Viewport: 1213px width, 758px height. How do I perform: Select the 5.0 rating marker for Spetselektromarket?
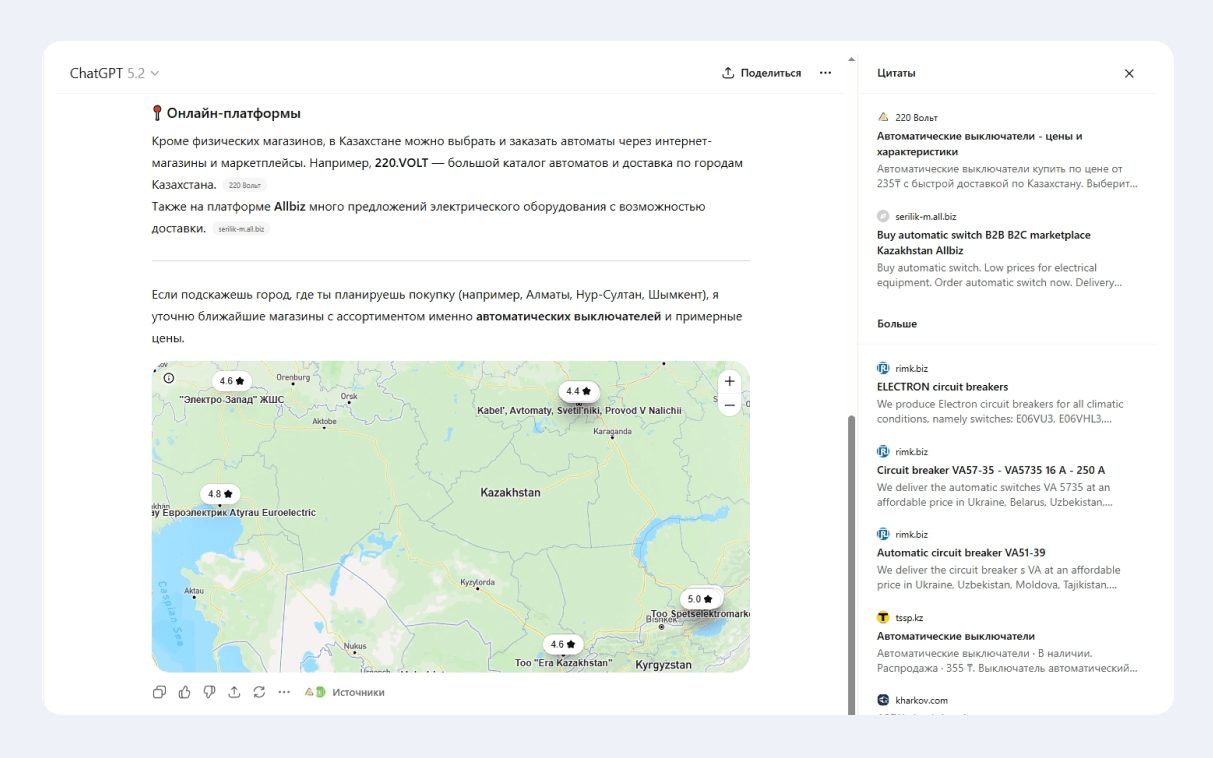tap(701, 599)
